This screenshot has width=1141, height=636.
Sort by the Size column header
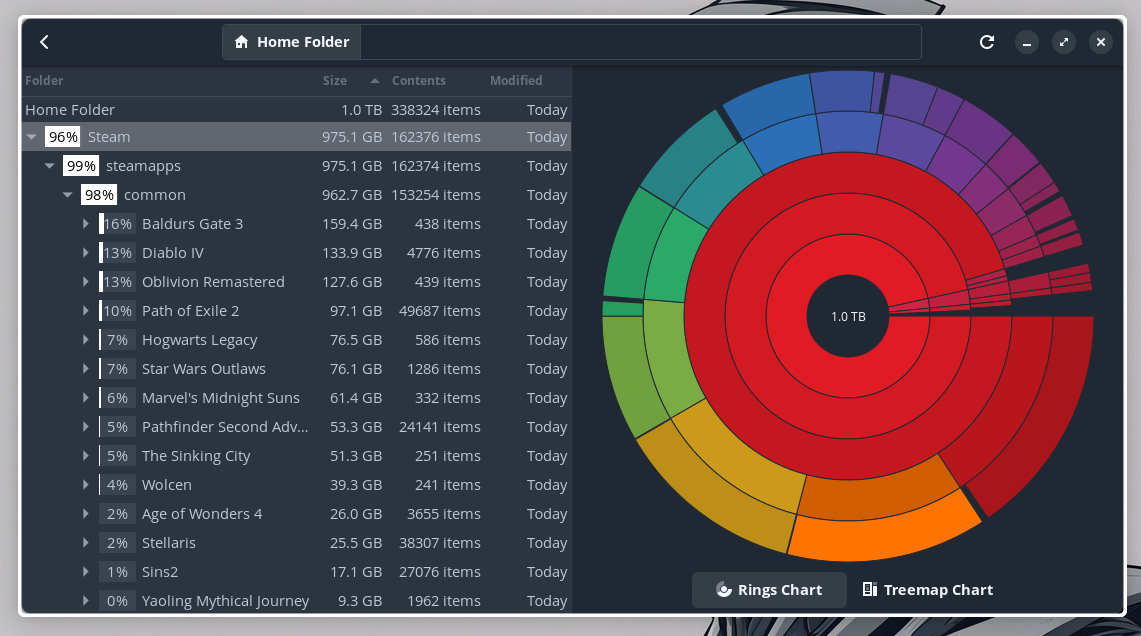[x=335, y=81]
